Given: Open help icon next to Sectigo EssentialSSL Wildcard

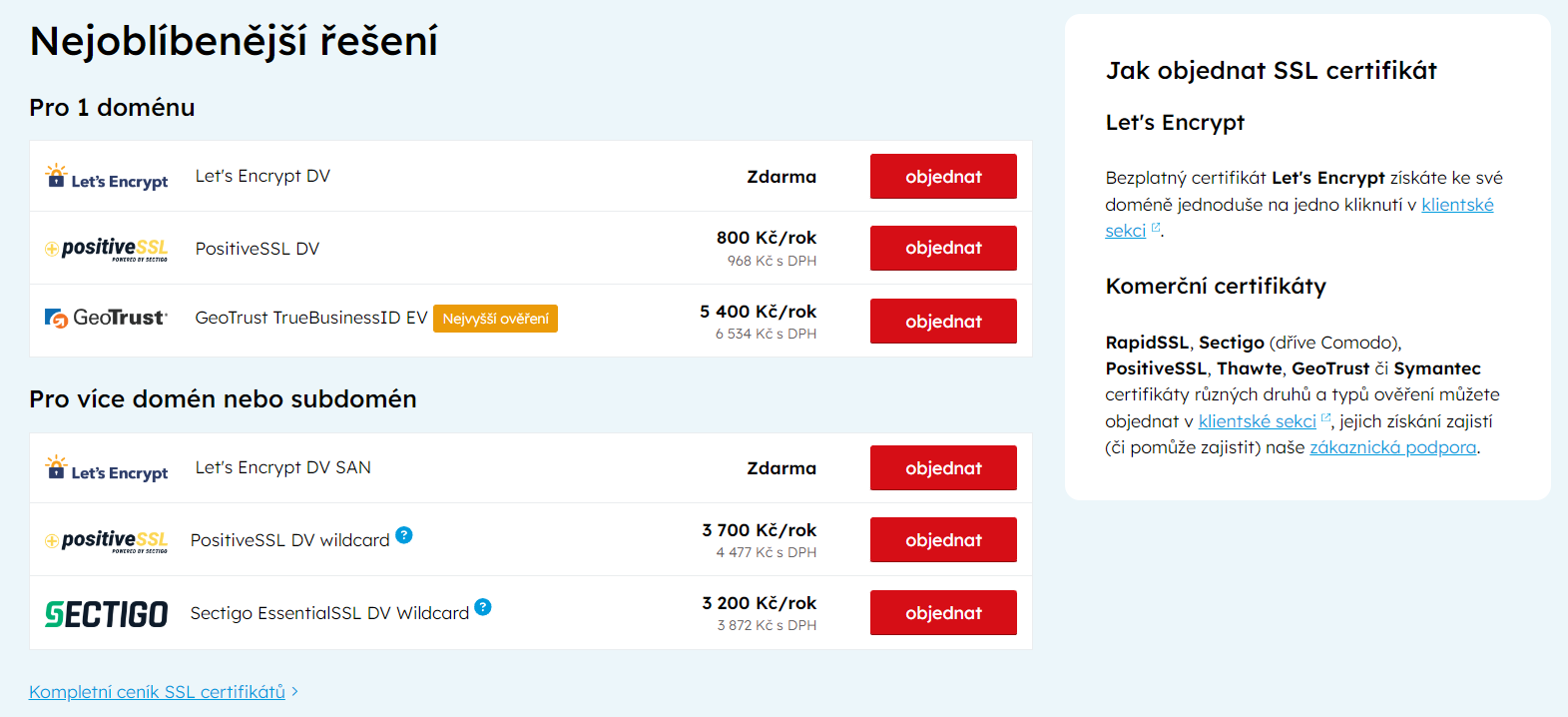Looking at the screenshot, I should [483, 607].
